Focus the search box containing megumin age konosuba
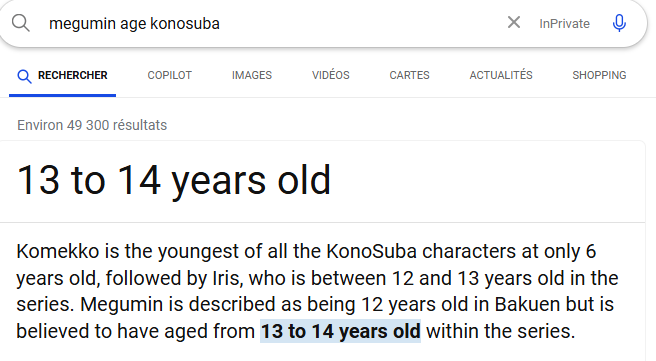The image size is (656, 361). coord(272,23)
